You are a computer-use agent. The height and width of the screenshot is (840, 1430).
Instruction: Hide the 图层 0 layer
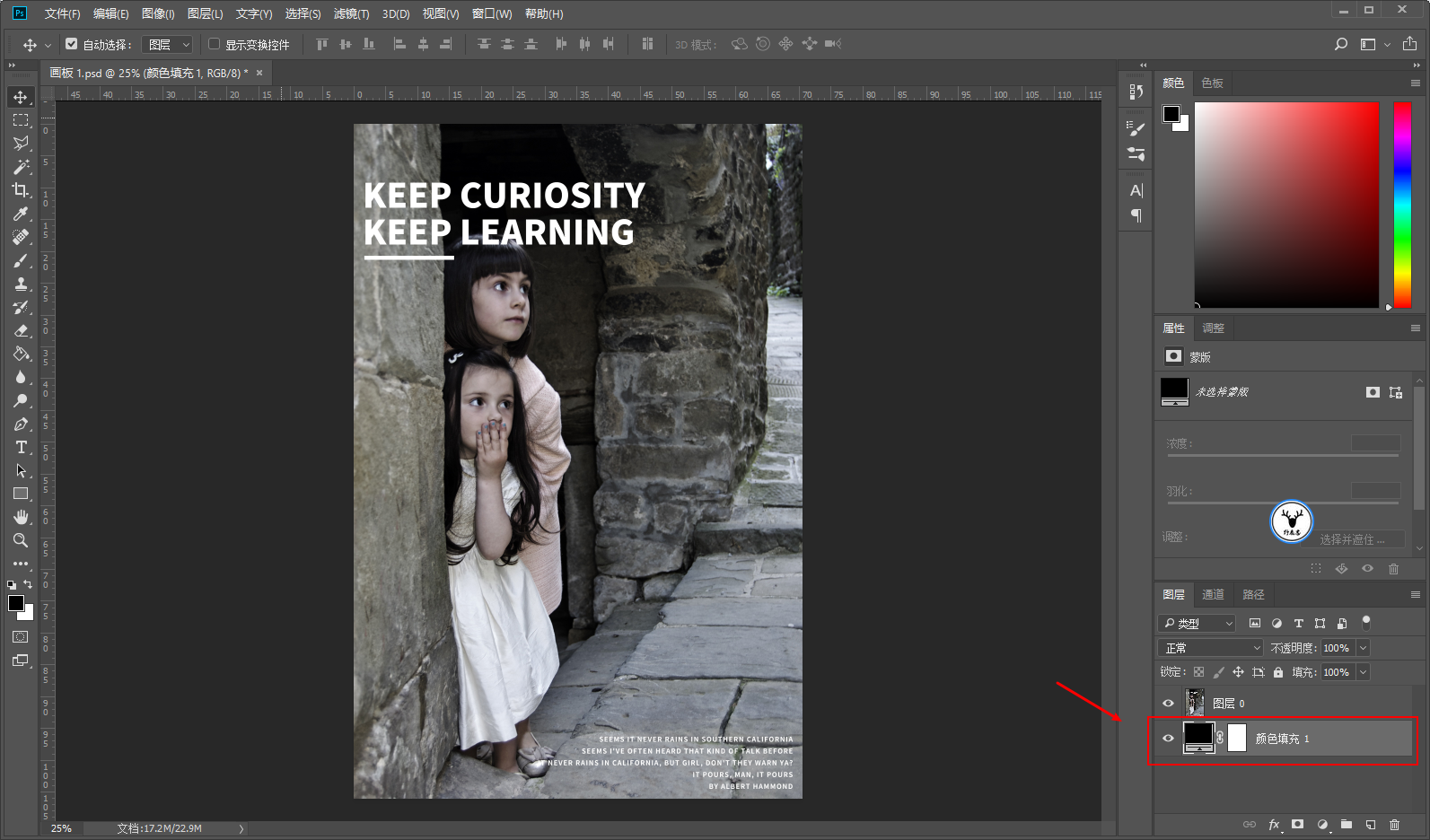1168,704
